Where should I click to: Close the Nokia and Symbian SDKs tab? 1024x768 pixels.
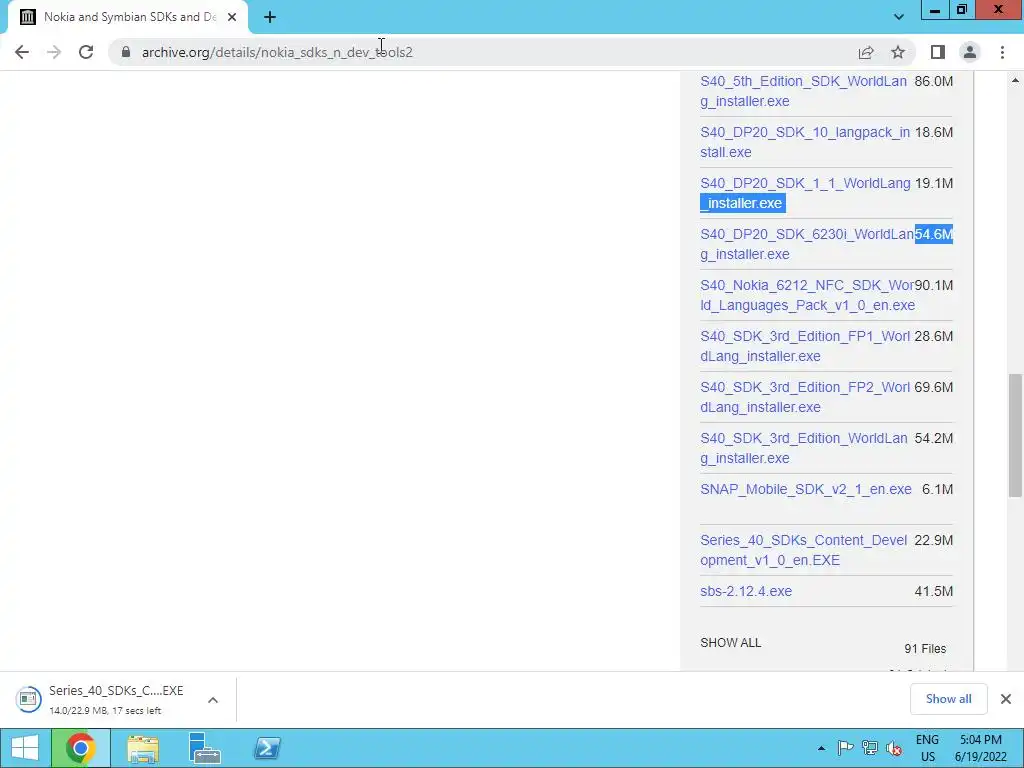pyautogui.click(x=232, y=17)
